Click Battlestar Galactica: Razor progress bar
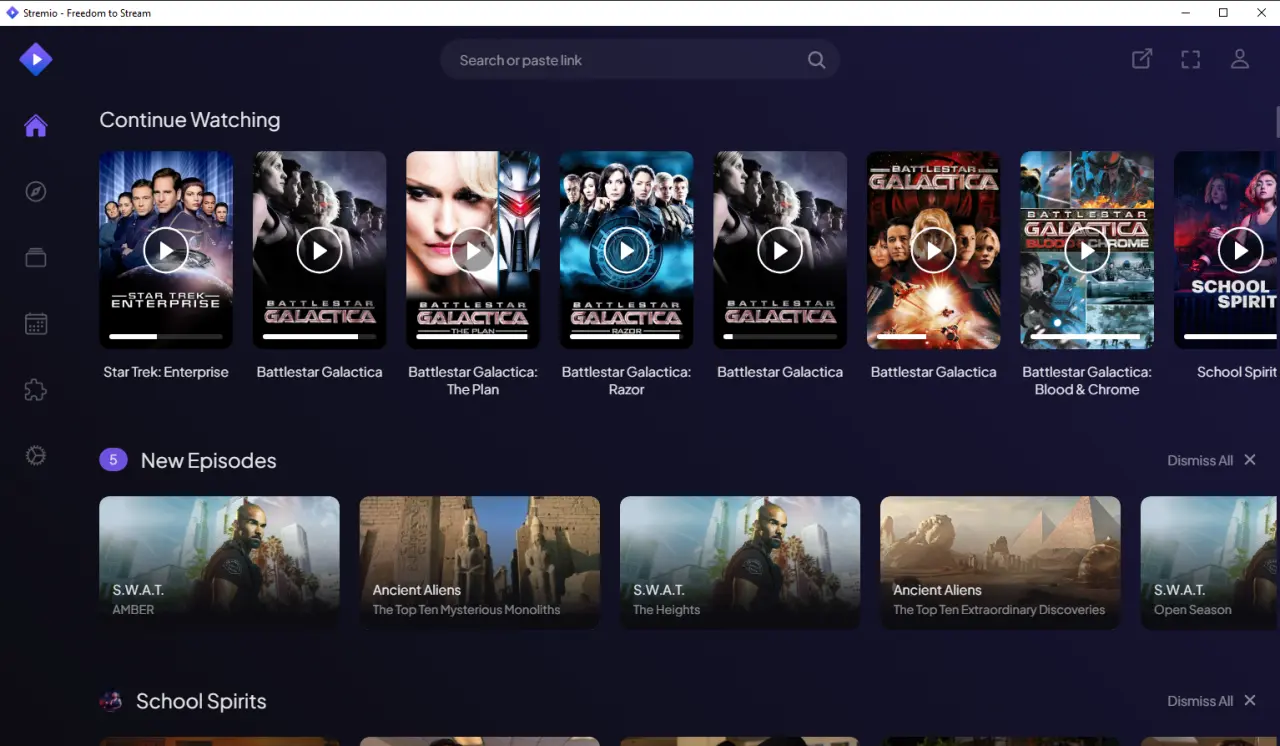 [626, 337]
